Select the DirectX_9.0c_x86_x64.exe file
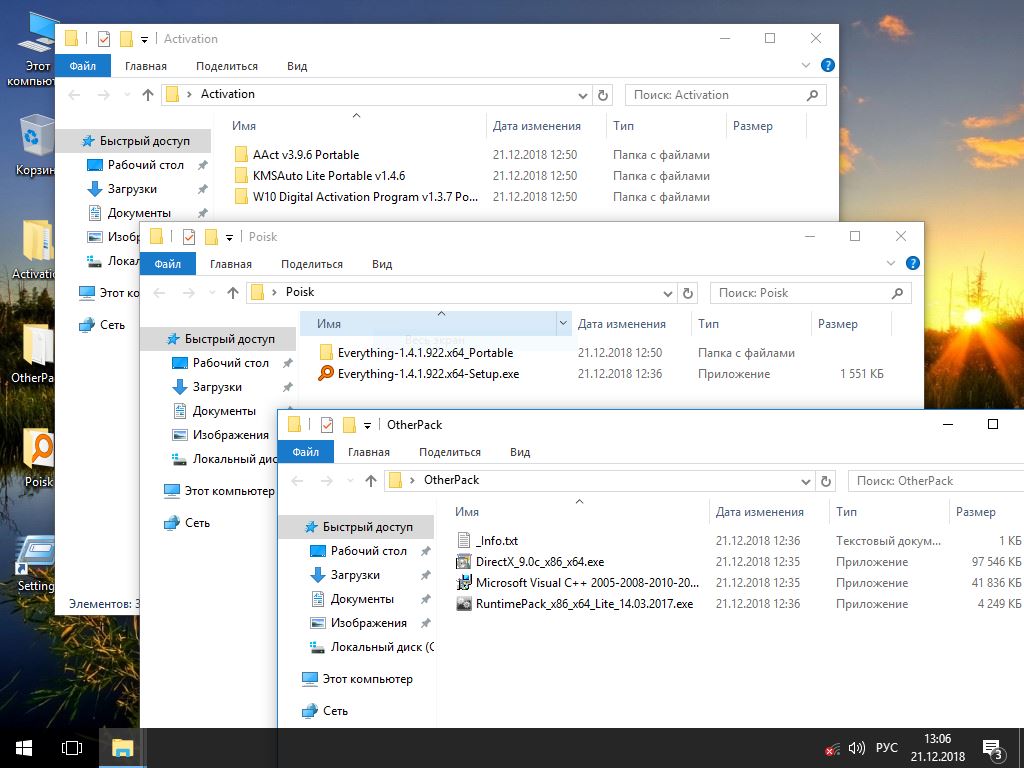 pos(539,562)
